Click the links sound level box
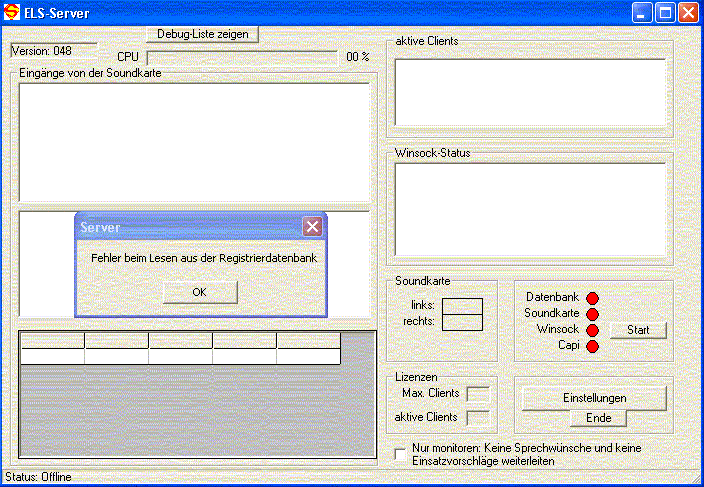 point(462,306)
